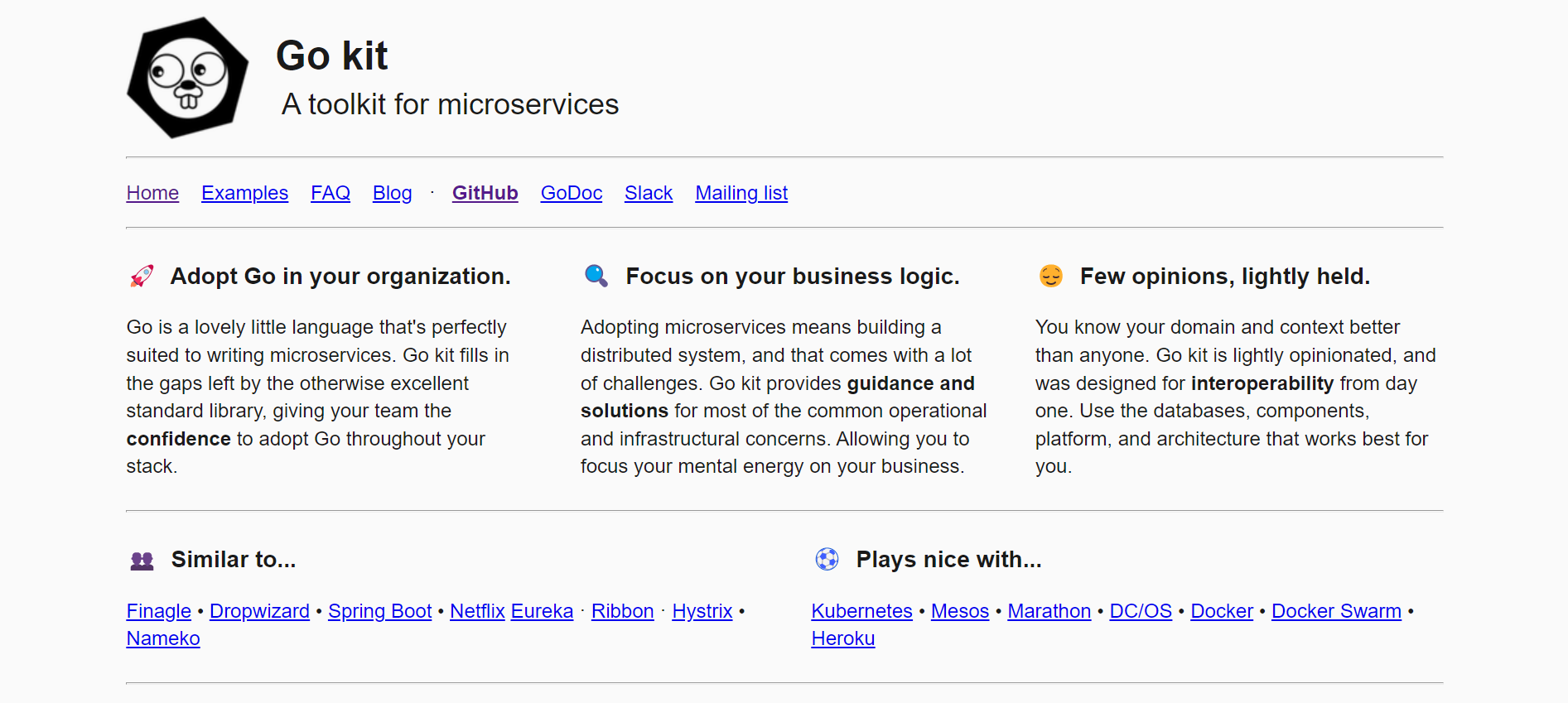Click 'Focus on your business logic.' heading
This screenshot has width=1568, height=703.
(793, 277)
